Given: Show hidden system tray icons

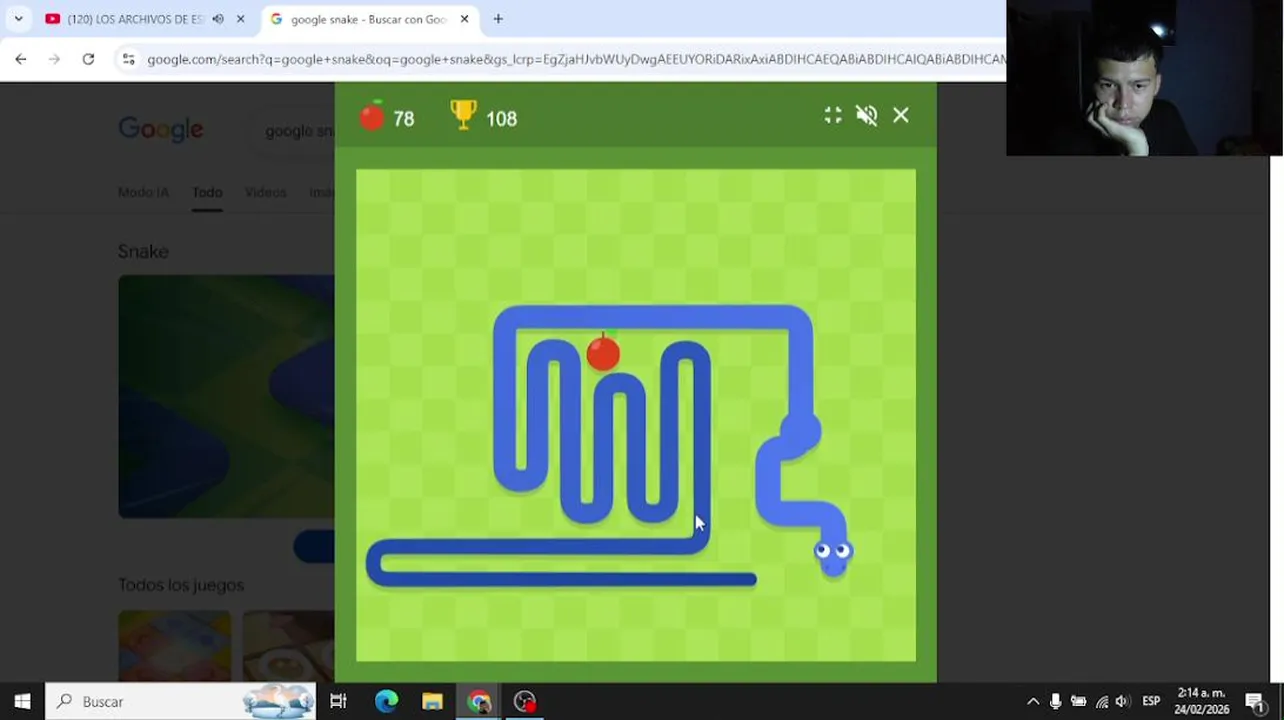Looking at the screenshot, I should click(x=1033, y=701).
